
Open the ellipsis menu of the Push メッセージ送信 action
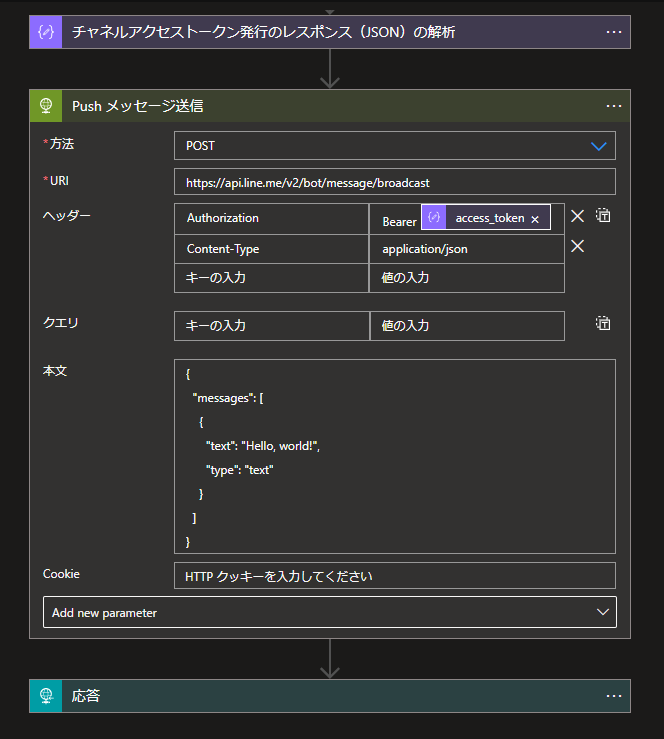click(614, 106)
